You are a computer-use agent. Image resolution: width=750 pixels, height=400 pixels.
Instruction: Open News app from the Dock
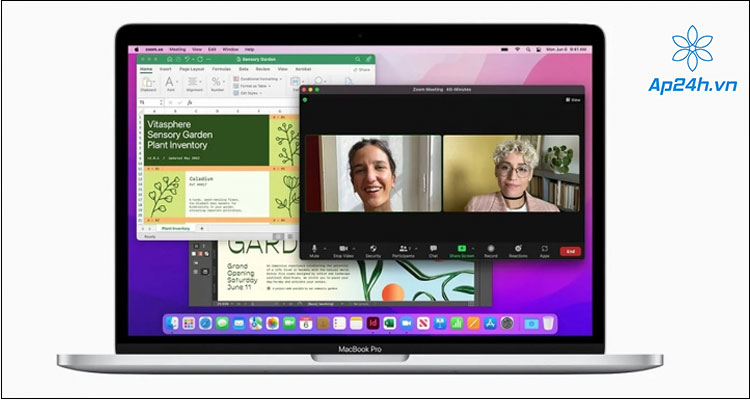pyautogui.click(x=423, y=323)
